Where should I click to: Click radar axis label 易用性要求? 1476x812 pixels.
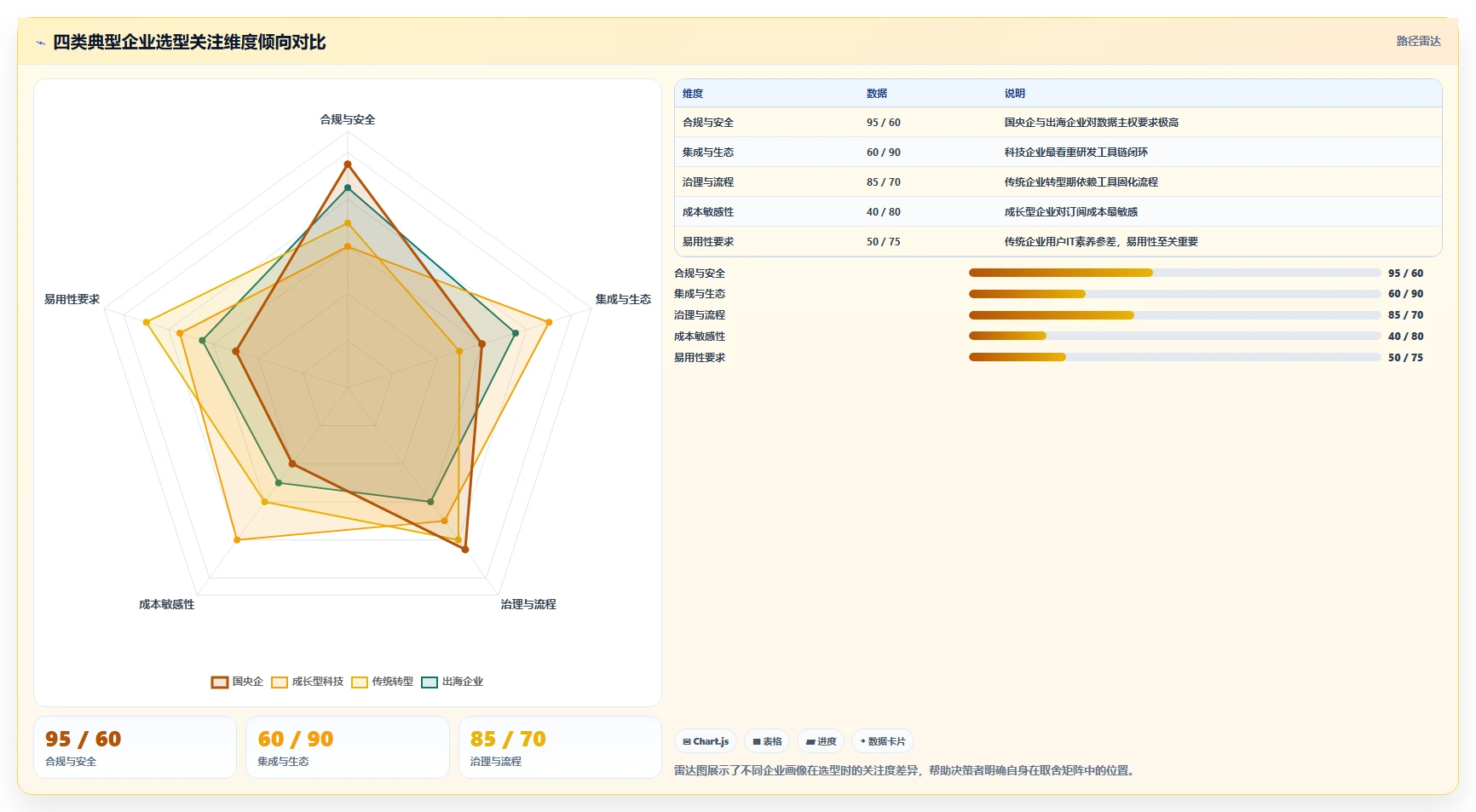tap(72, 300)
